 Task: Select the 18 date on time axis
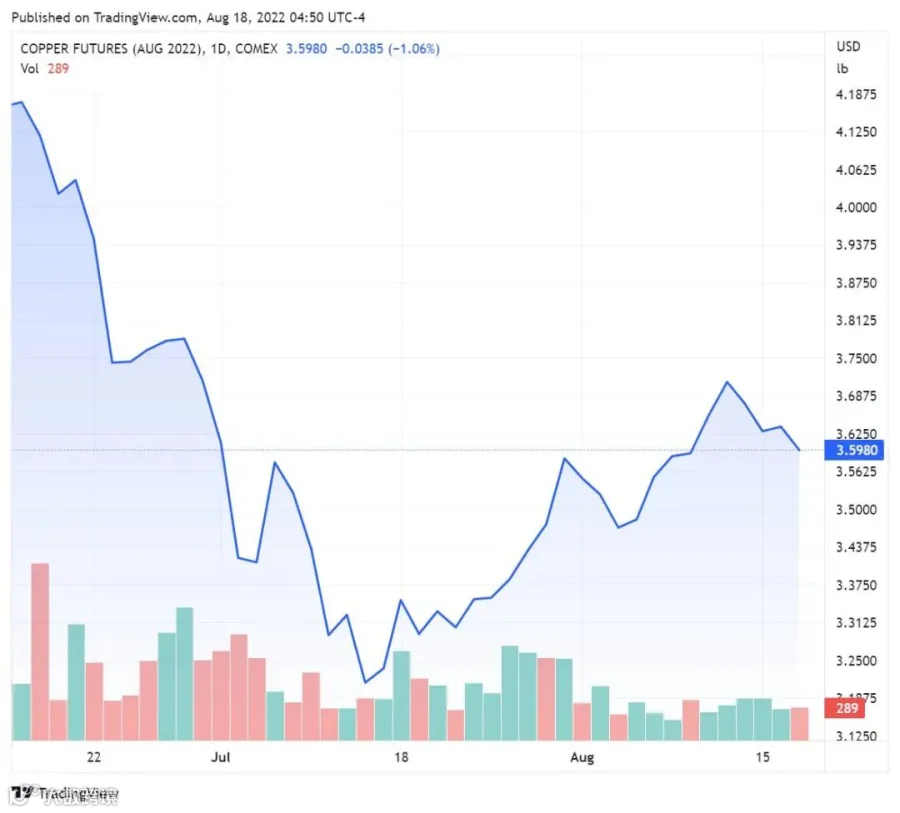[x=401, y=757]
